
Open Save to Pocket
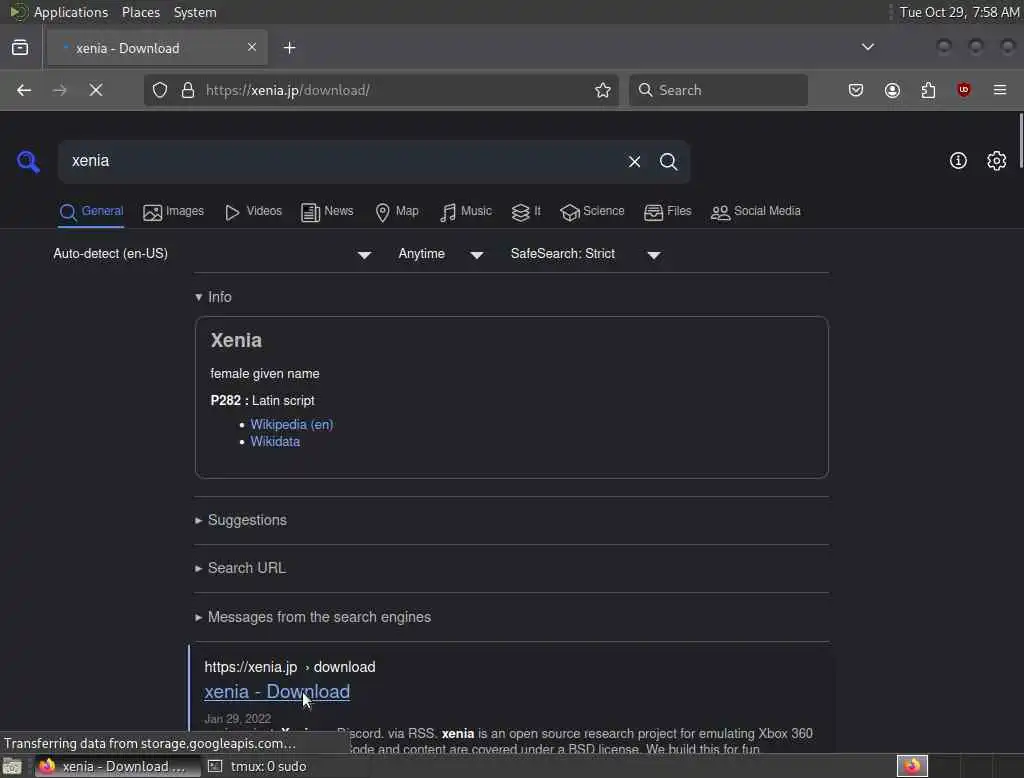coord(856,90)
